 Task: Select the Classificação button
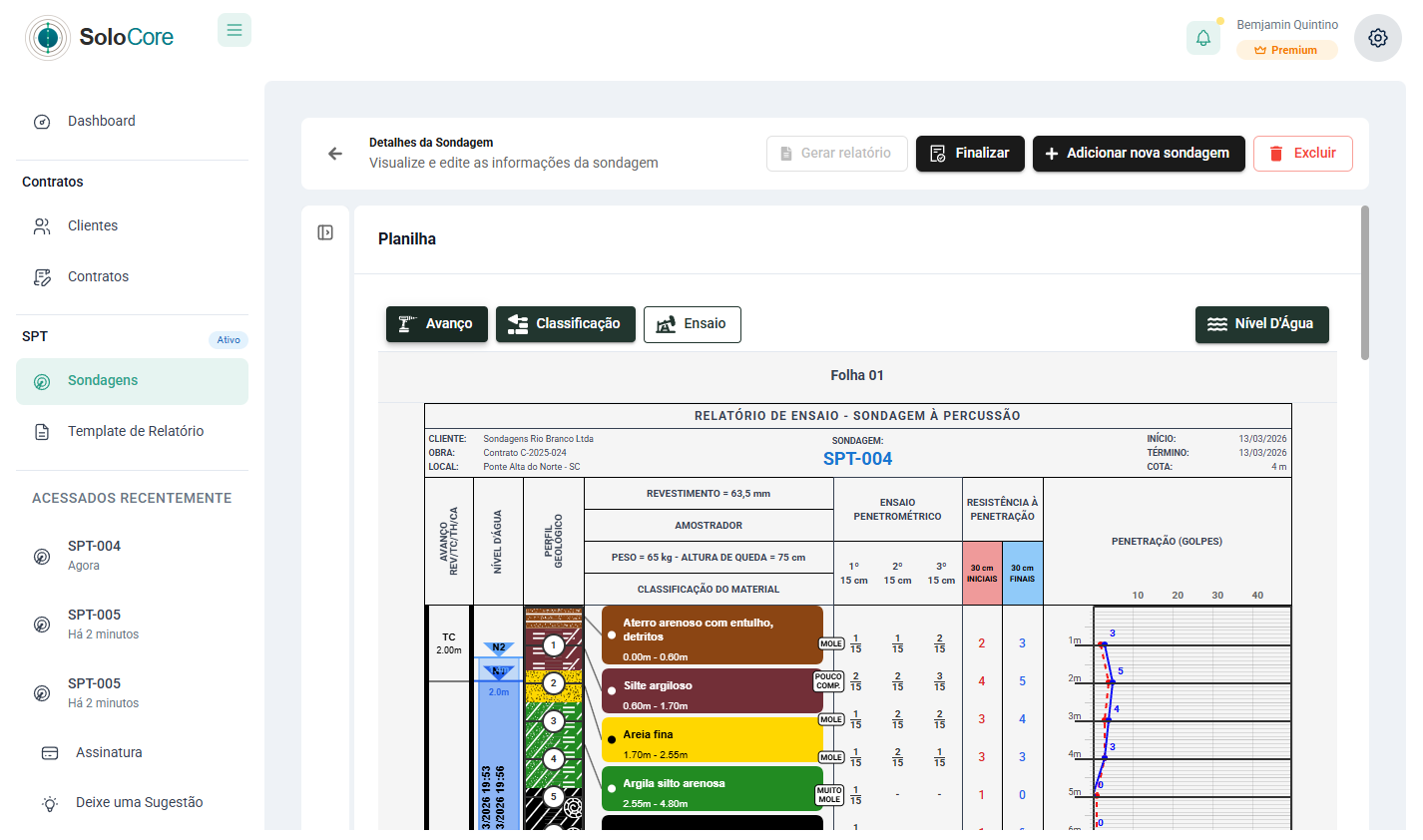[x=566, y=324]
